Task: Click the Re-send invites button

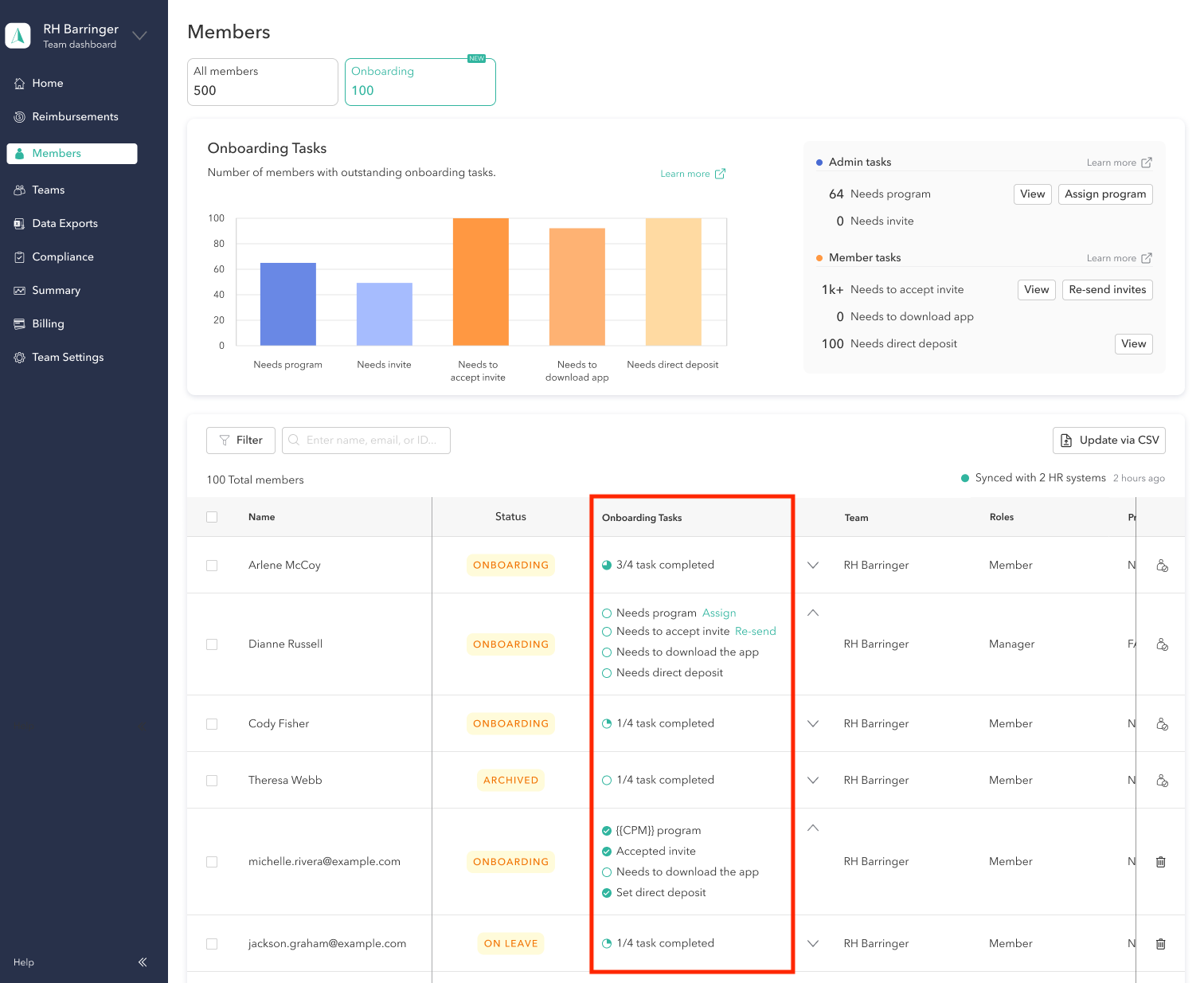Action: [1107, 290]
